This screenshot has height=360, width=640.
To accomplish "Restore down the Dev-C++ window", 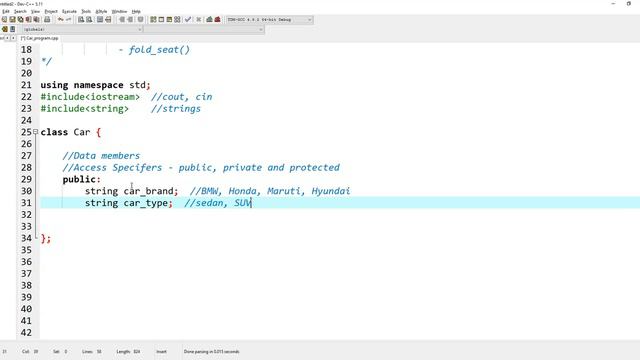I will [x=629, y=4].
